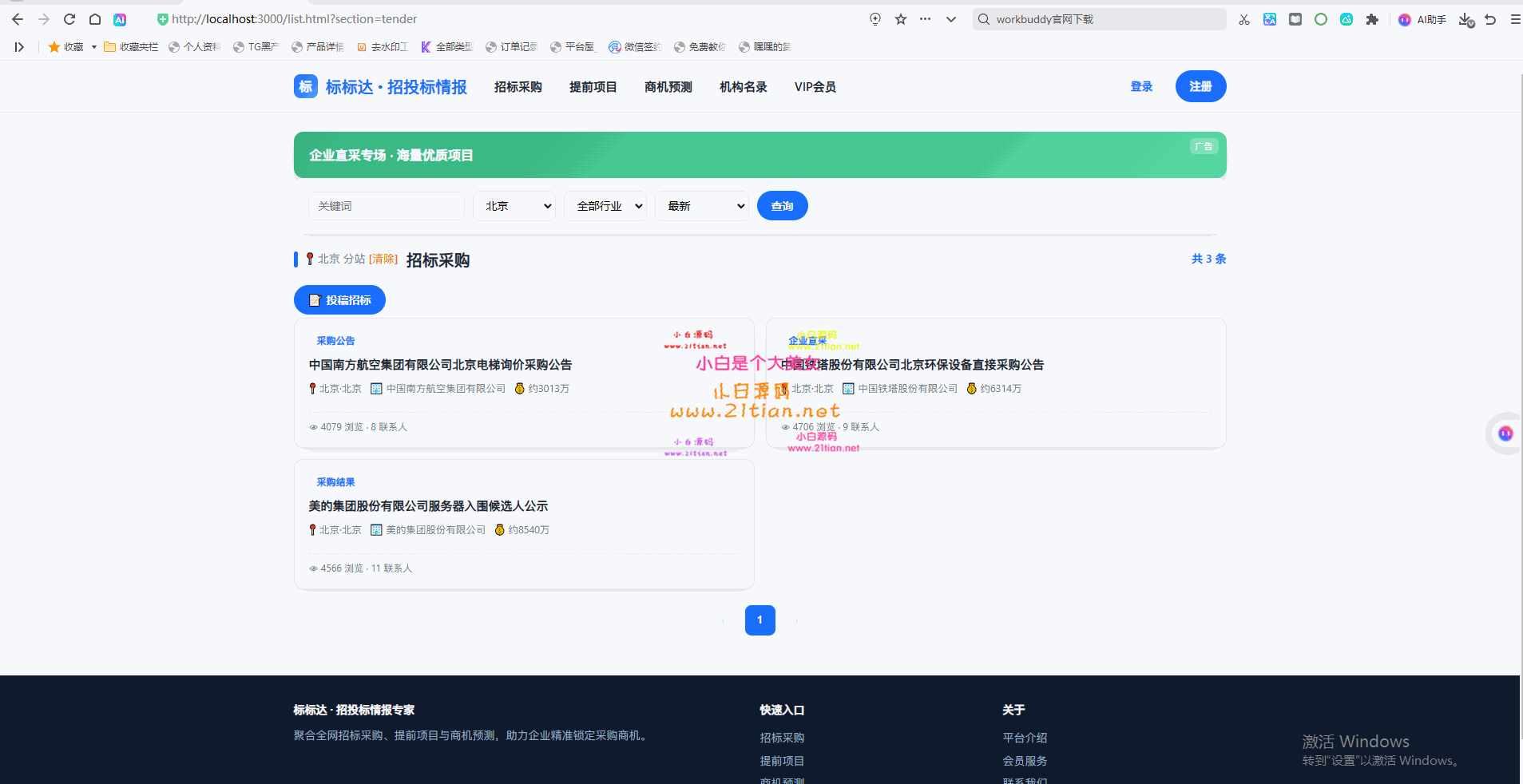Switch to 招标采购 navigation tab
Image resolution: width=1523 pixels, height=784 pixels.
tap(518, 86)
